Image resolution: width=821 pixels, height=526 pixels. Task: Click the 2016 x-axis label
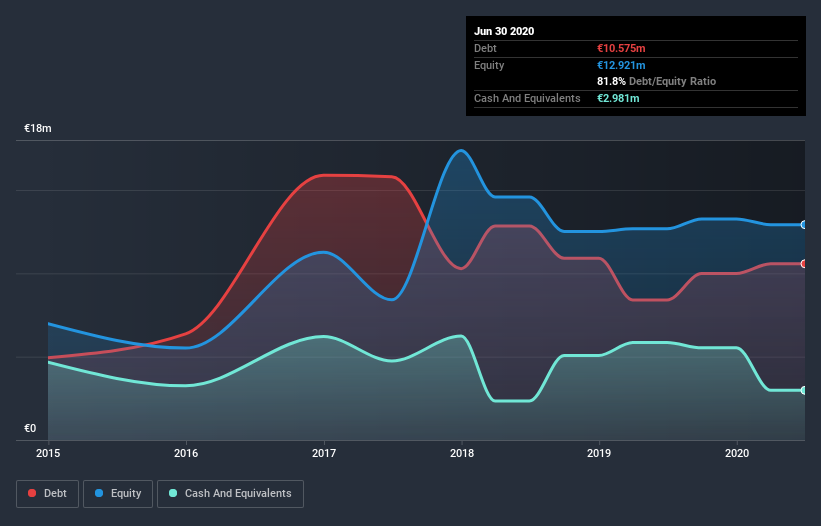point(186,453)
